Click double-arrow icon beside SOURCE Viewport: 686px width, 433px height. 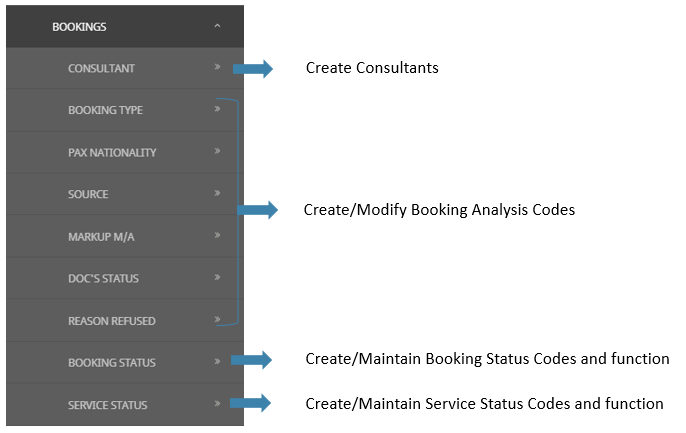pyautogui.click(x=217, y=193)
